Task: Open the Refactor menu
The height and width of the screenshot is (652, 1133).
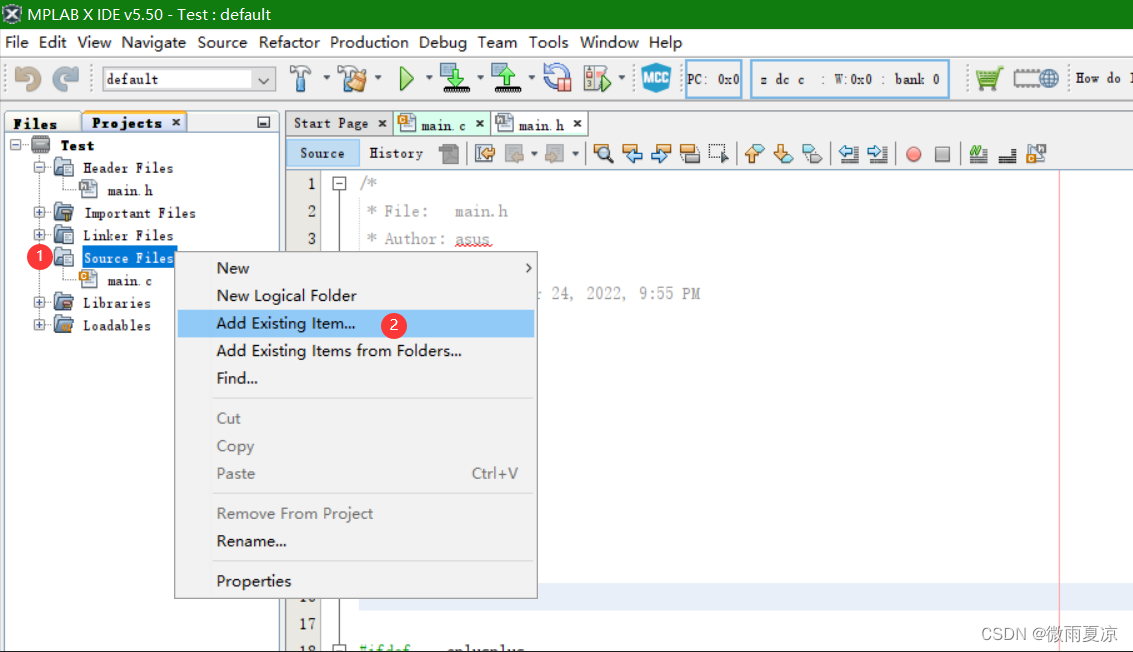Action: tap(289, 42)
